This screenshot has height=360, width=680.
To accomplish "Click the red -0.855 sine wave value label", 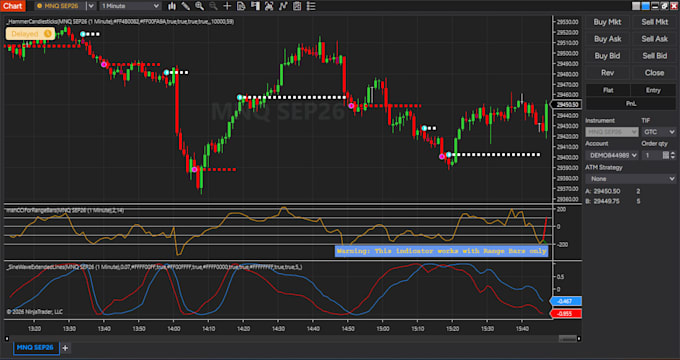I will 566,314.
